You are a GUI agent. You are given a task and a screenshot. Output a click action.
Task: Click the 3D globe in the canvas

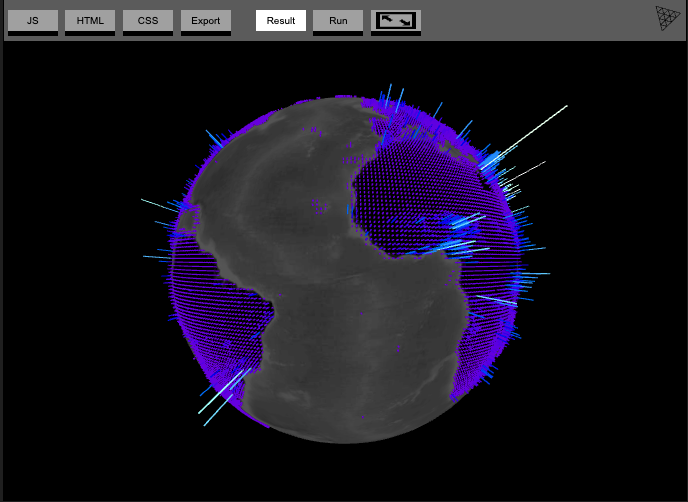pyautogui.click(x=344, y=270)
